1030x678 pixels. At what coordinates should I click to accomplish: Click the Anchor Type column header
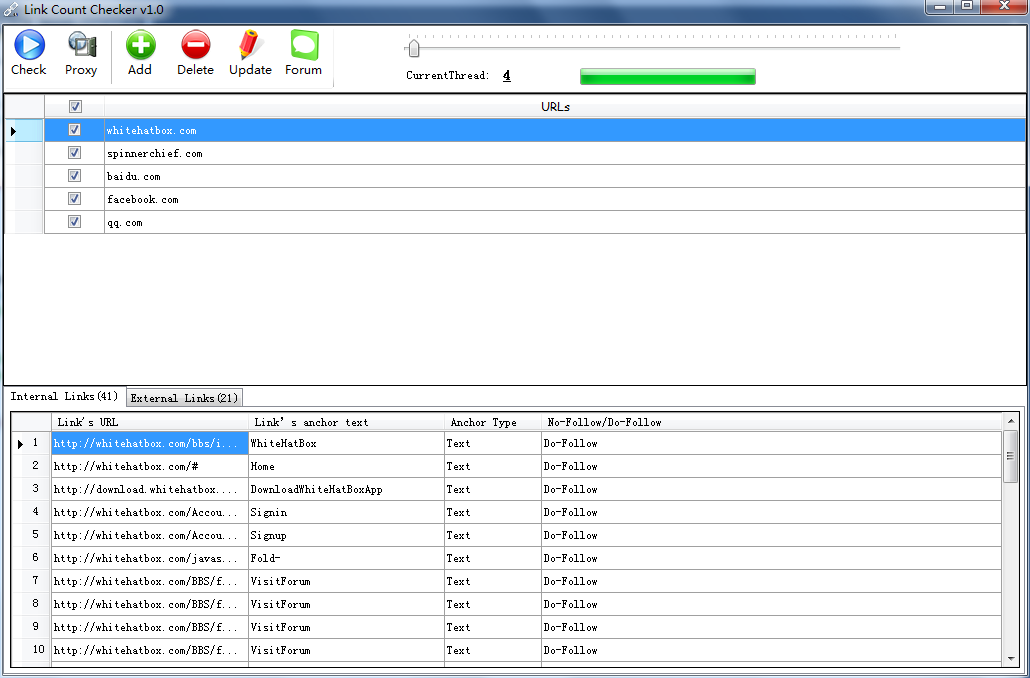(492, 422)
